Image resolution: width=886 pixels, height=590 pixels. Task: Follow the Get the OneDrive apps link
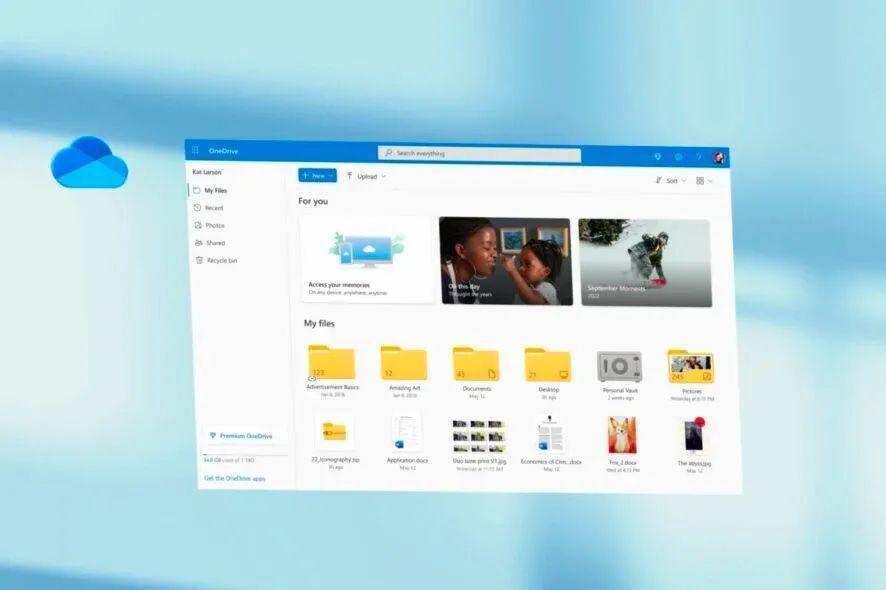coord(234,478)
